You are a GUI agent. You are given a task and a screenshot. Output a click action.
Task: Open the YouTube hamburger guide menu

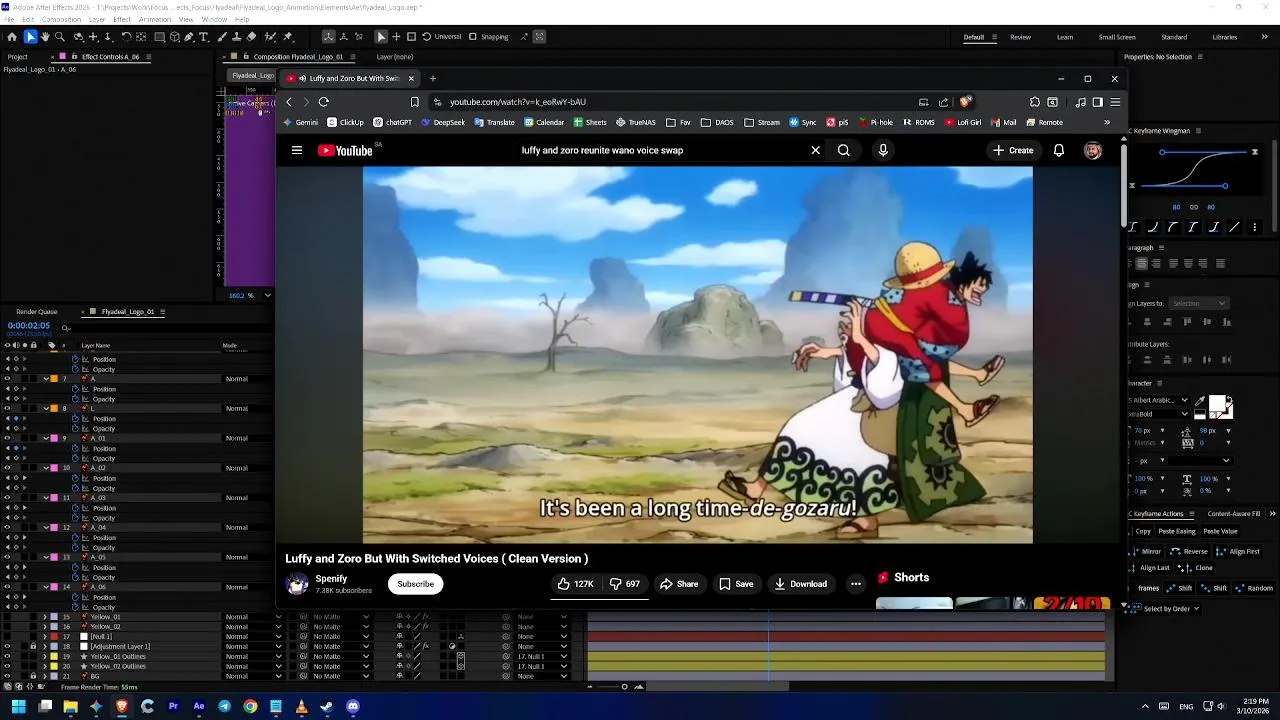click(x=296, y=150)
